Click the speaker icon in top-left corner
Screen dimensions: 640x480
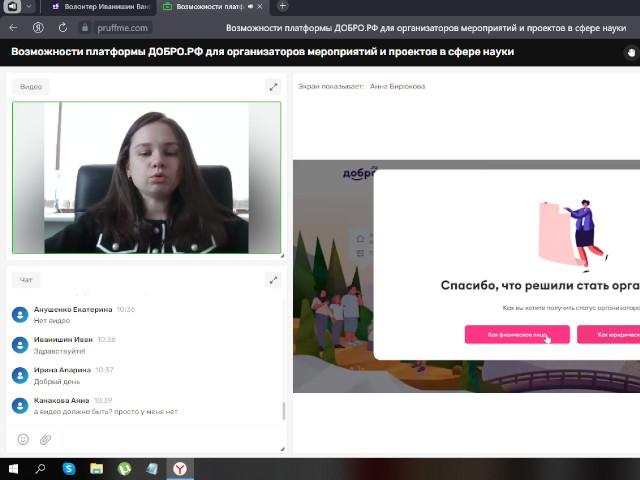point(12,6)
